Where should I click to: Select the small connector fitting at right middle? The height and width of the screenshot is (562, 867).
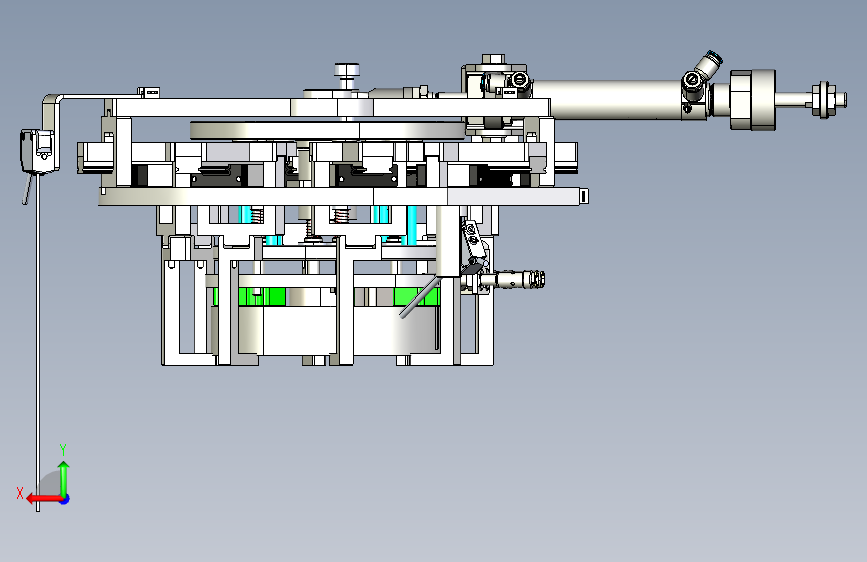tap(511, 279)
